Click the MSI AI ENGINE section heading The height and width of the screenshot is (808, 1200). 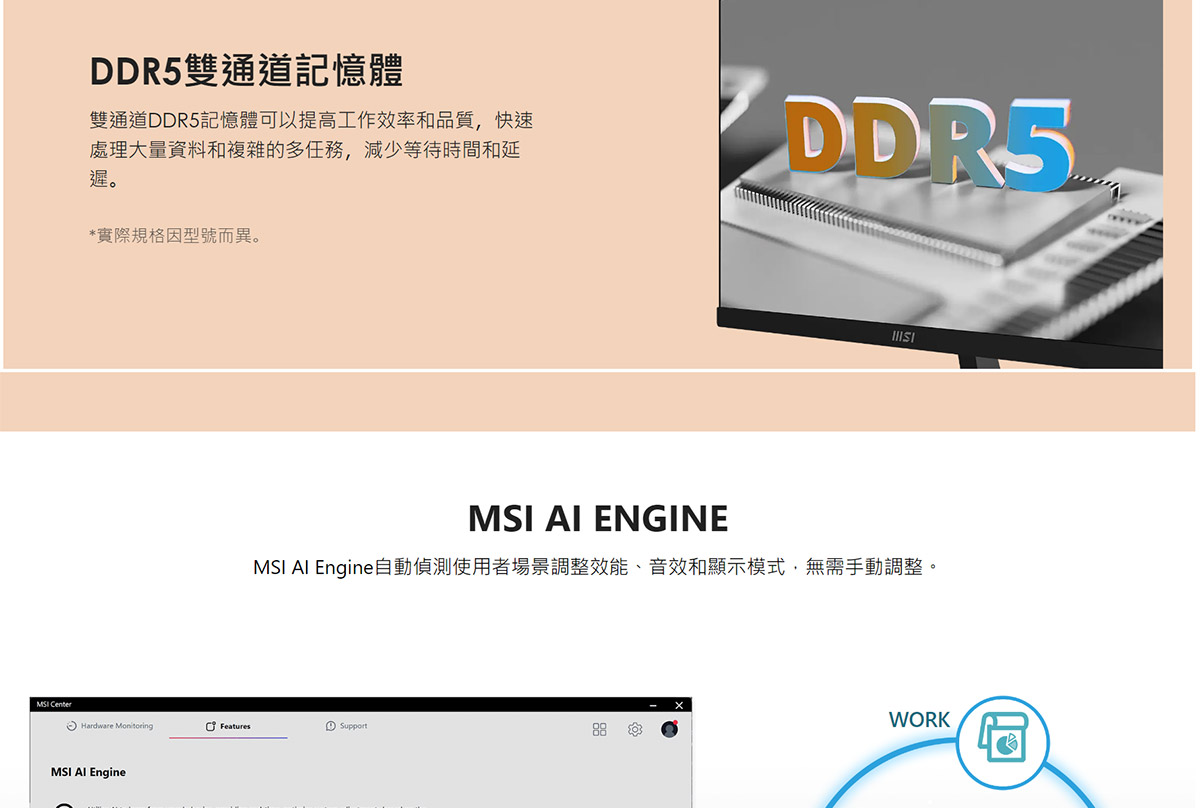coord(598,519)
